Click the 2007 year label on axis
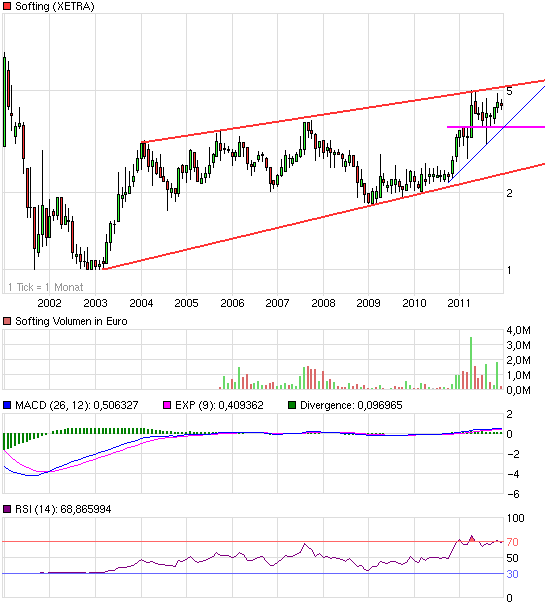This screenshot has height=606, width=545. [x=278, y=303]
